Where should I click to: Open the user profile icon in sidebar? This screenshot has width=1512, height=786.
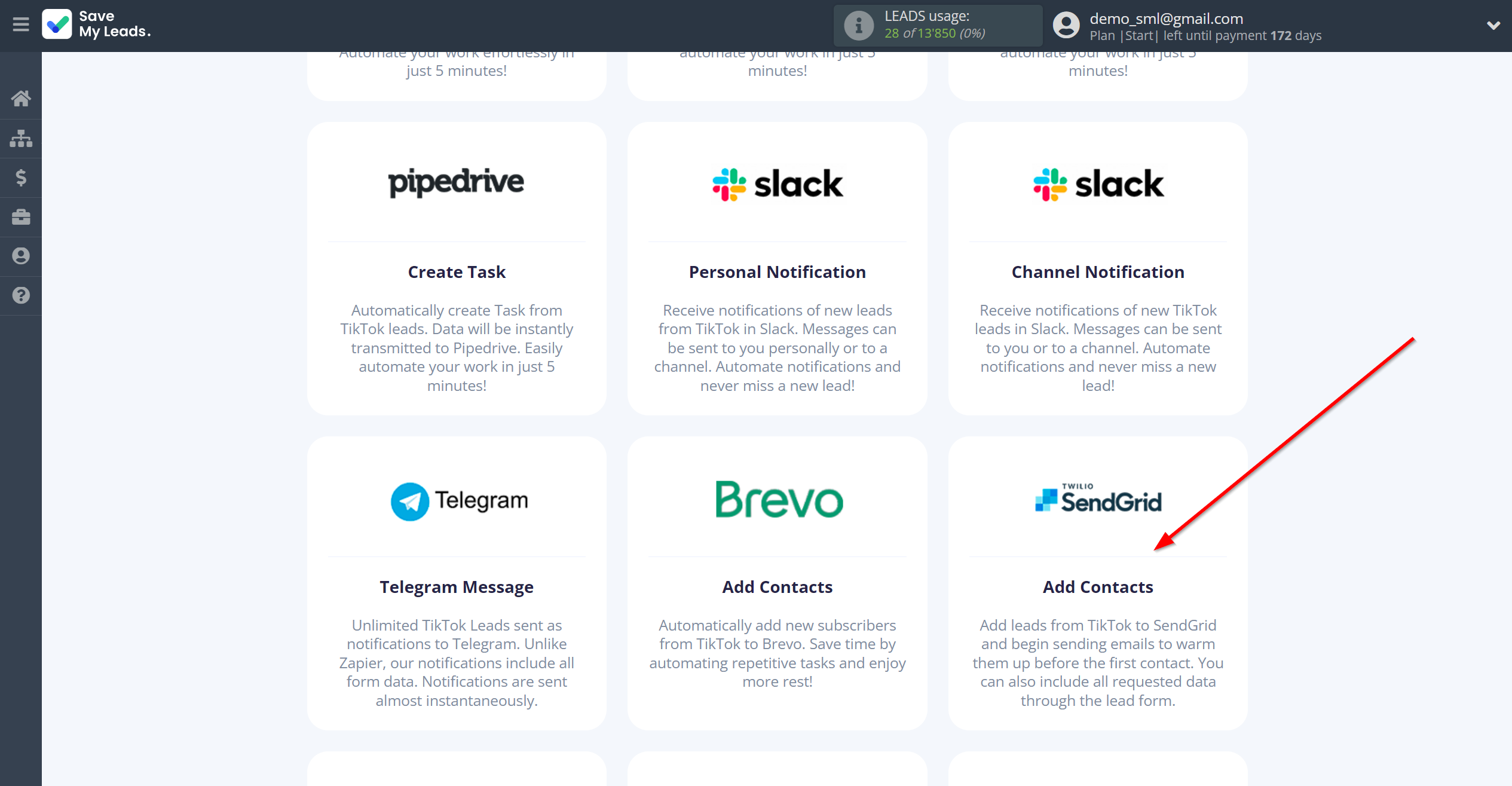pos(21,256)
